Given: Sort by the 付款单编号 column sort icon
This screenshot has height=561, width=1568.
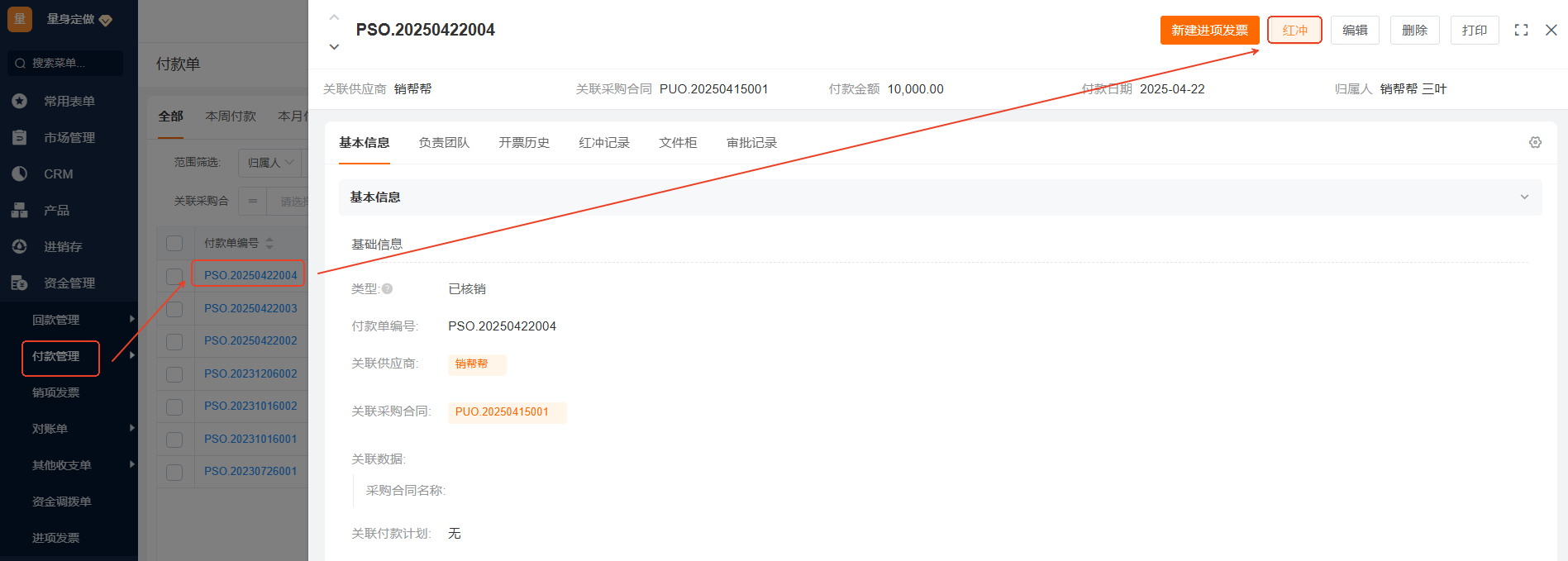Looking at the screenshot, I should [269, 243].
